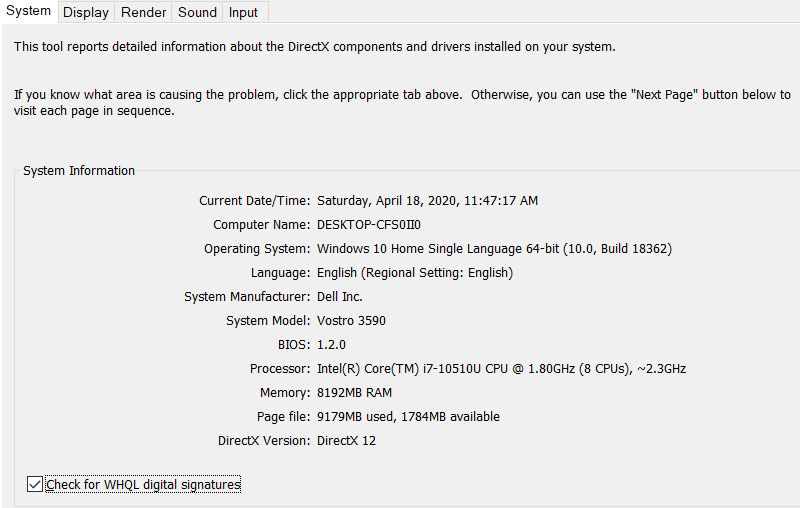Image resolution: width=800 pixels, height=508 pixels.
Task: Click the System tab
Action: 28,11
